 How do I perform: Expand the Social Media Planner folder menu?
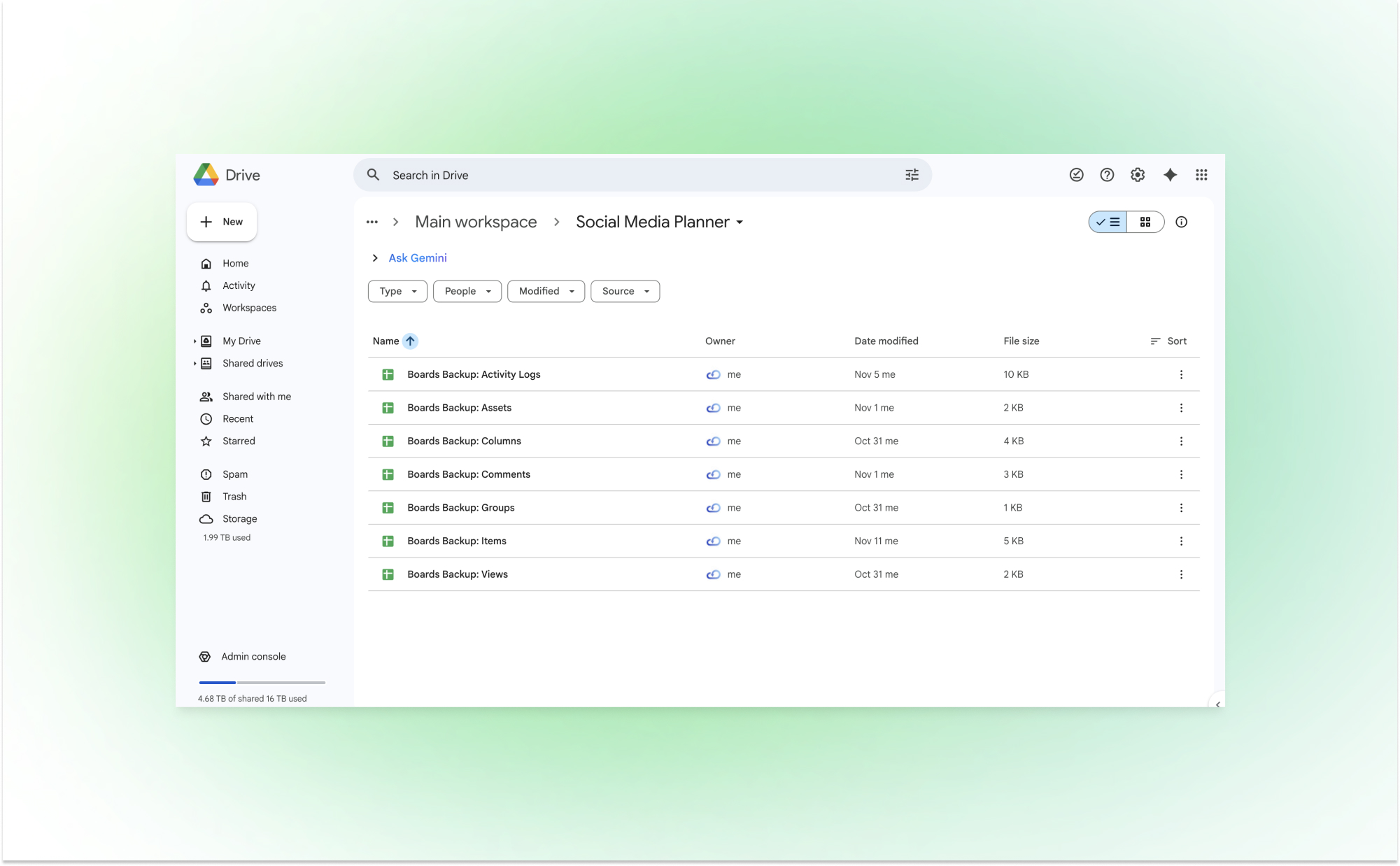pos(740,222)
